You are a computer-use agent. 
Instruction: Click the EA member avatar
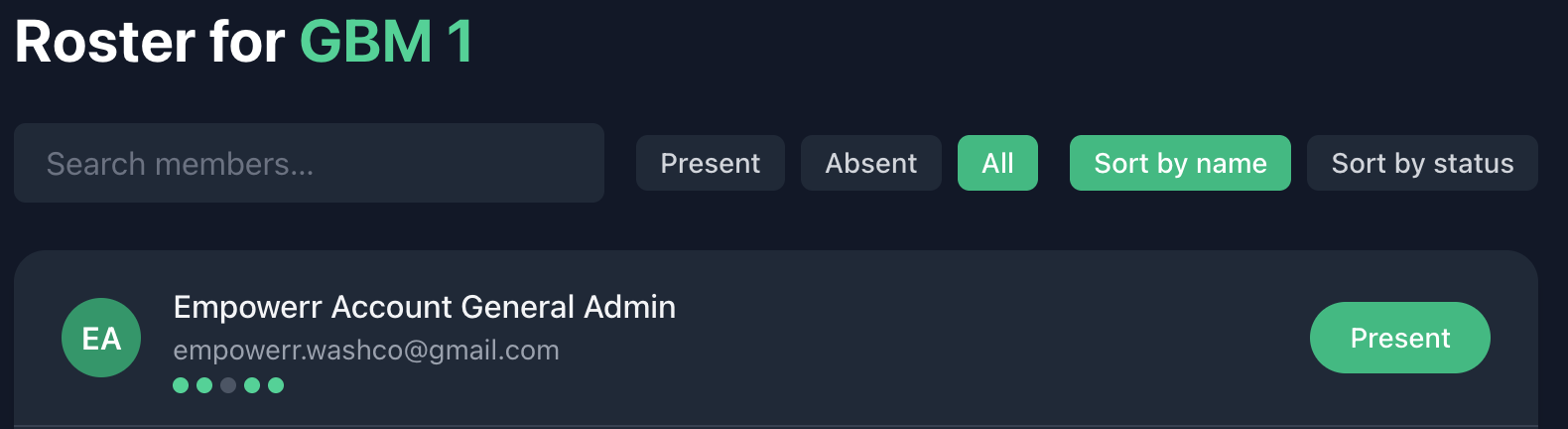tap(101, 338)
